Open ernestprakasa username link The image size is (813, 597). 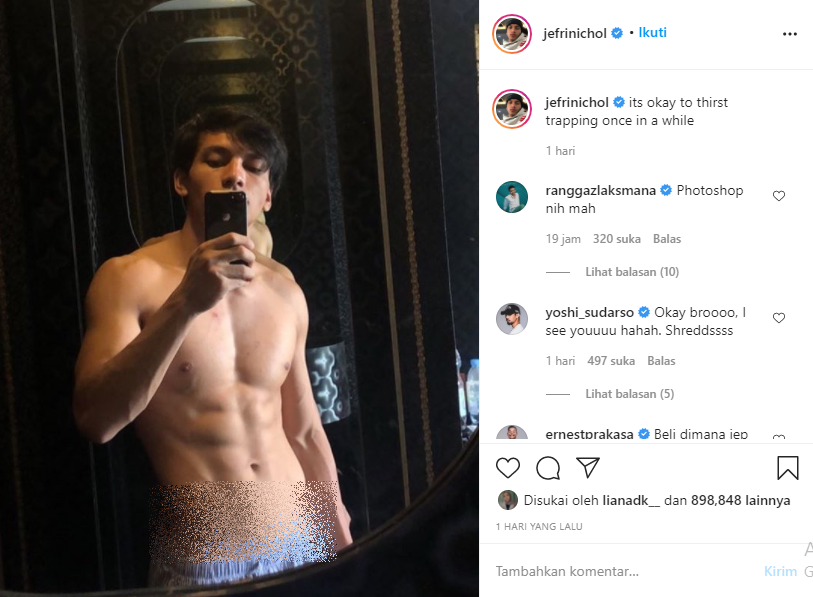click(x=589, y=434)
